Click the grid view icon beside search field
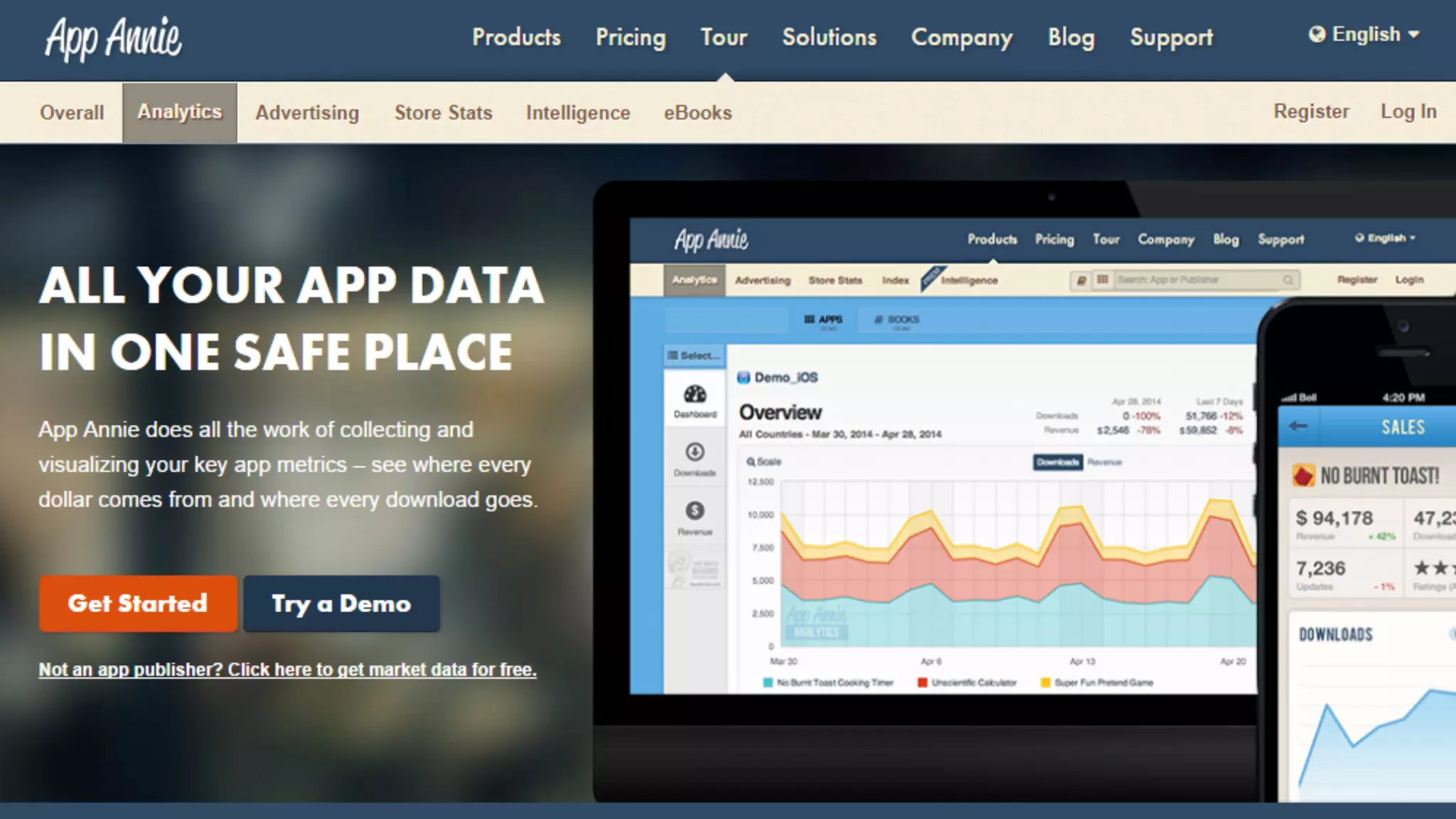Image resolution: width=1456 pixels, height=819 pixels. point(1102,280)
